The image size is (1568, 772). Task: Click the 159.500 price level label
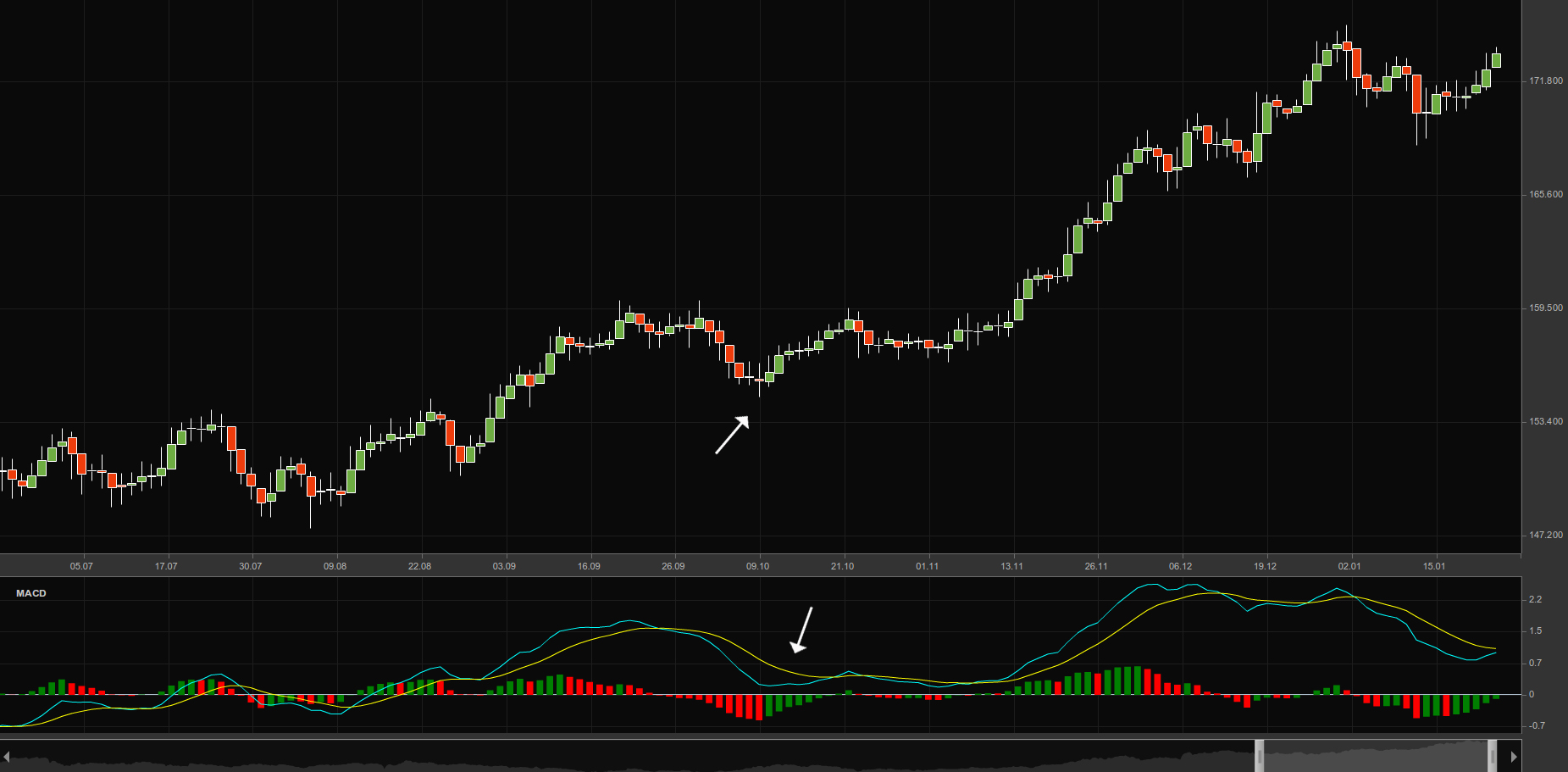tap(1545, 308)
